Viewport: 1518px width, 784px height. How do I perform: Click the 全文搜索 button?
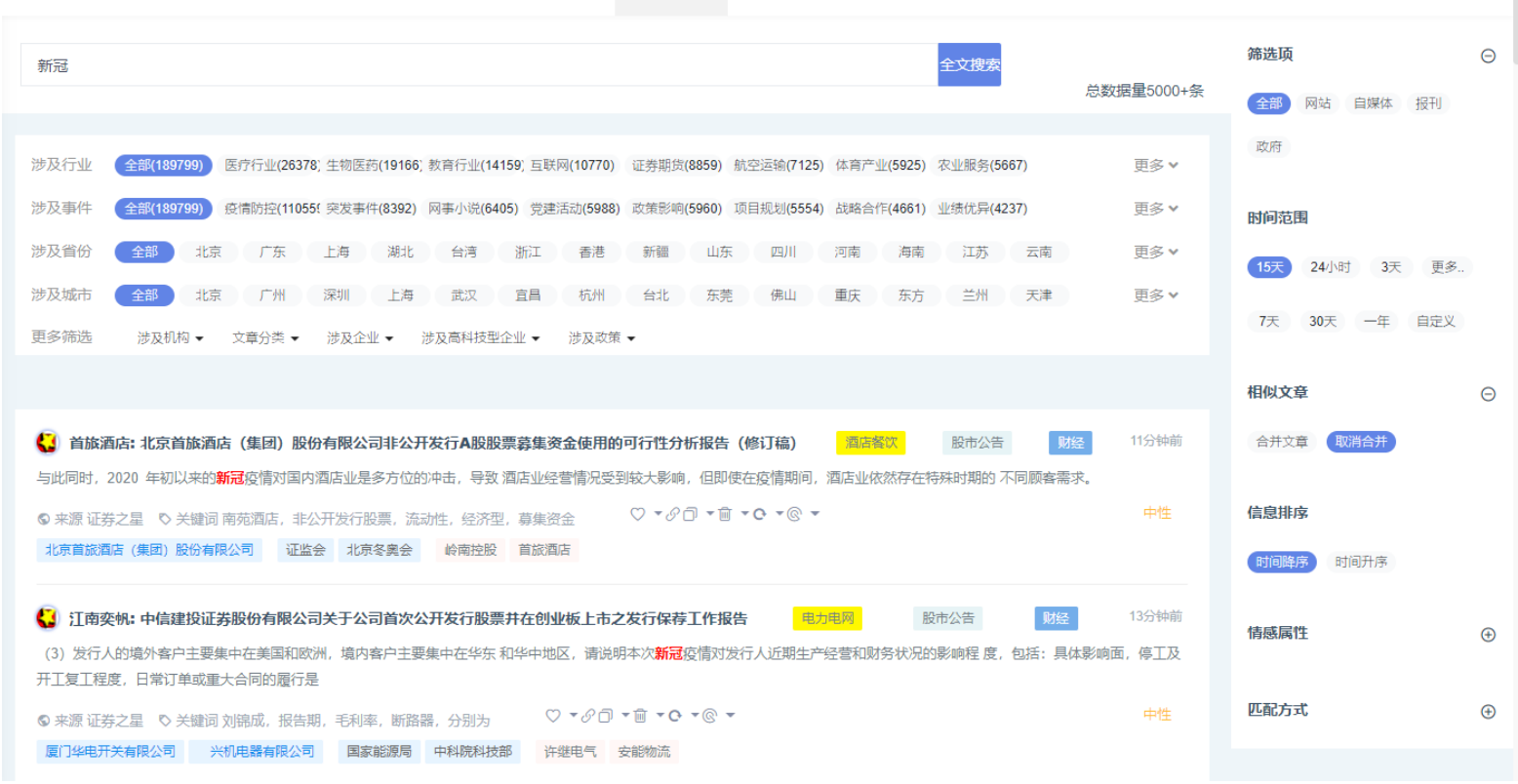(969, 64)
